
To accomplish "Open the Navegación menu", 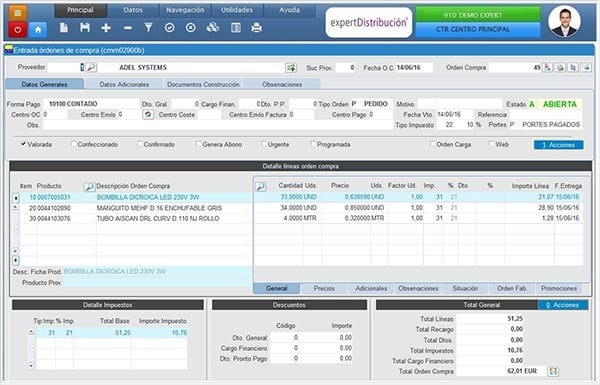I will (x=185, y=10).
